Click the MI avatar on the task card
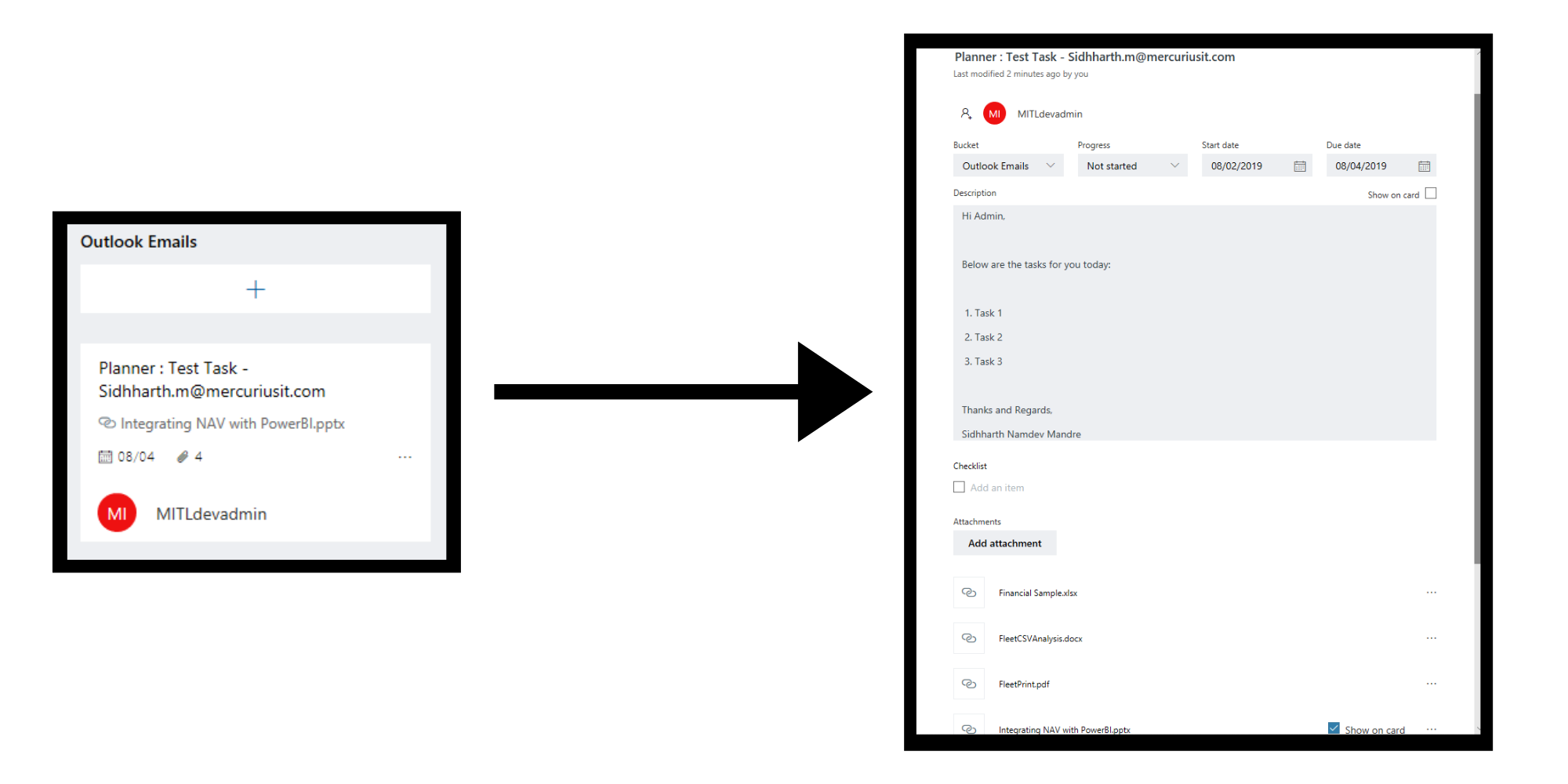This screenshot has height=784, width=1568. pyautogui.click(x=117, y=513)
